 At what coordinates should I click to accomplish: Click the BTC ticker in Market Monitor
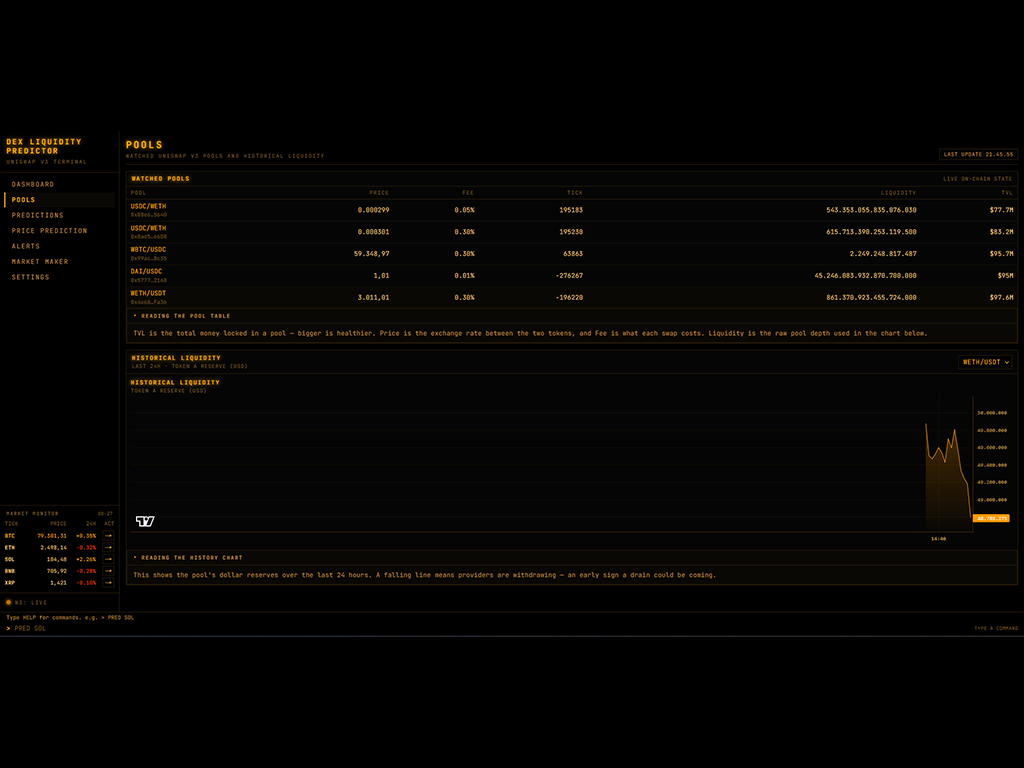coord(10,536)
